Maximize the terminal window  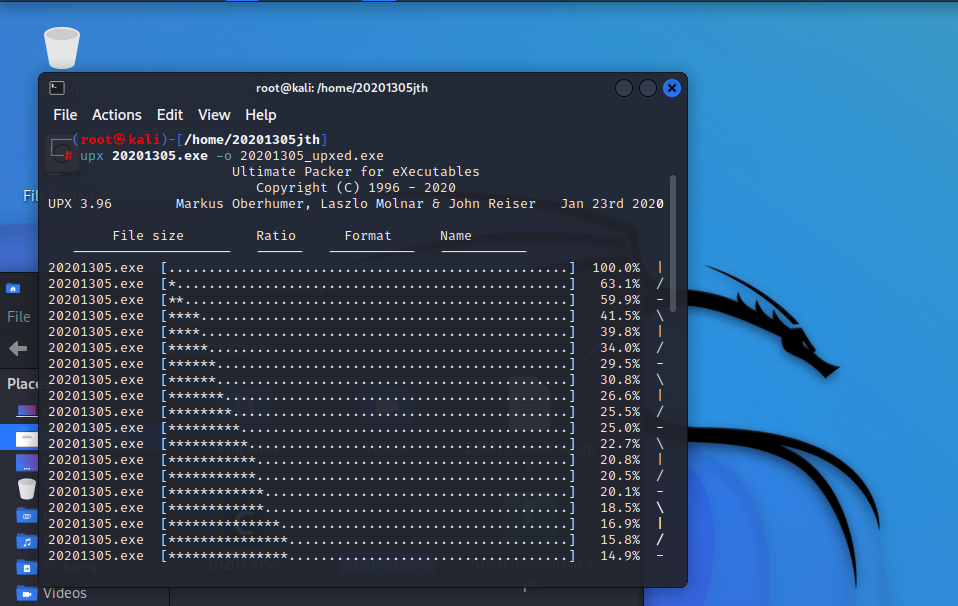648,88
